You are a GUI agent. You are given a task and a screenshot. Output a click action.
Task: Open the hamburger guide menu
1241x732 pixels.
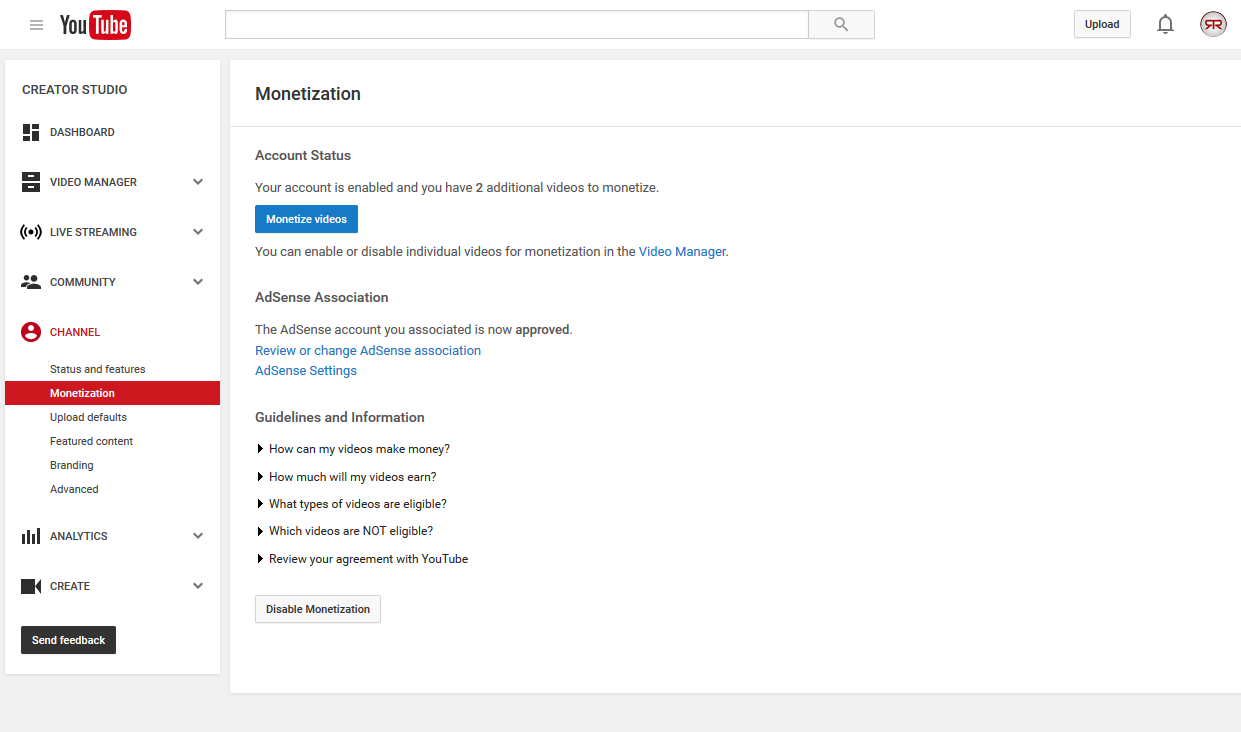click(x=37, y=25)
